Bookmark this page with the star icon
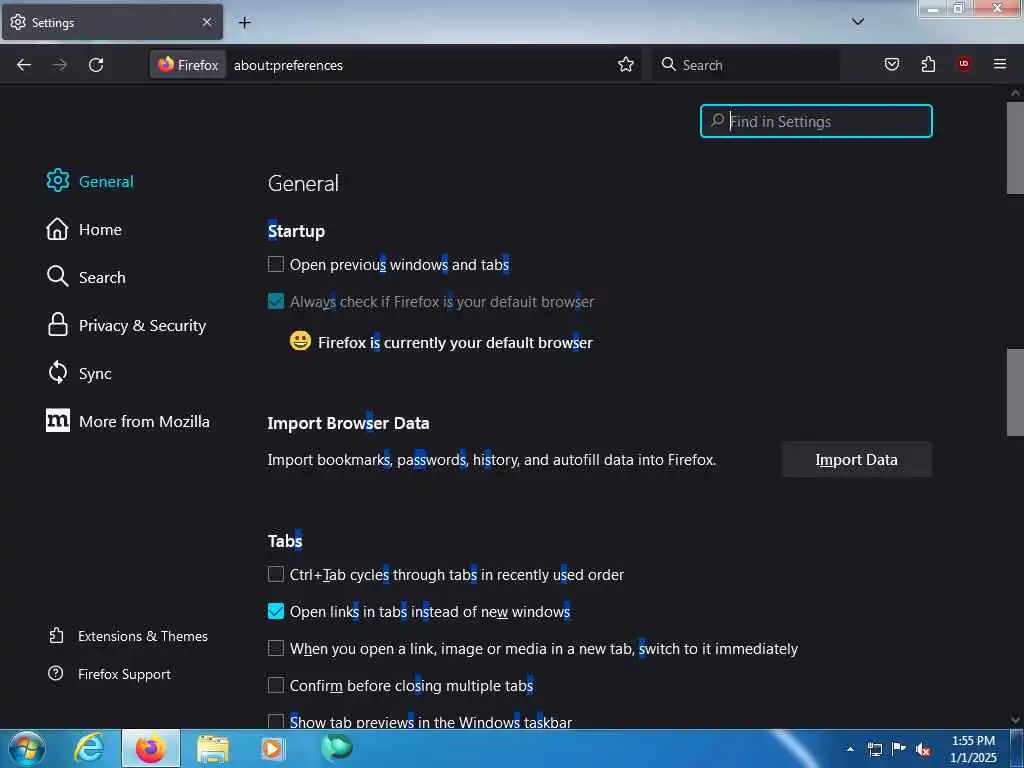This screenshot has width=1024, height=768. point(626,64)
